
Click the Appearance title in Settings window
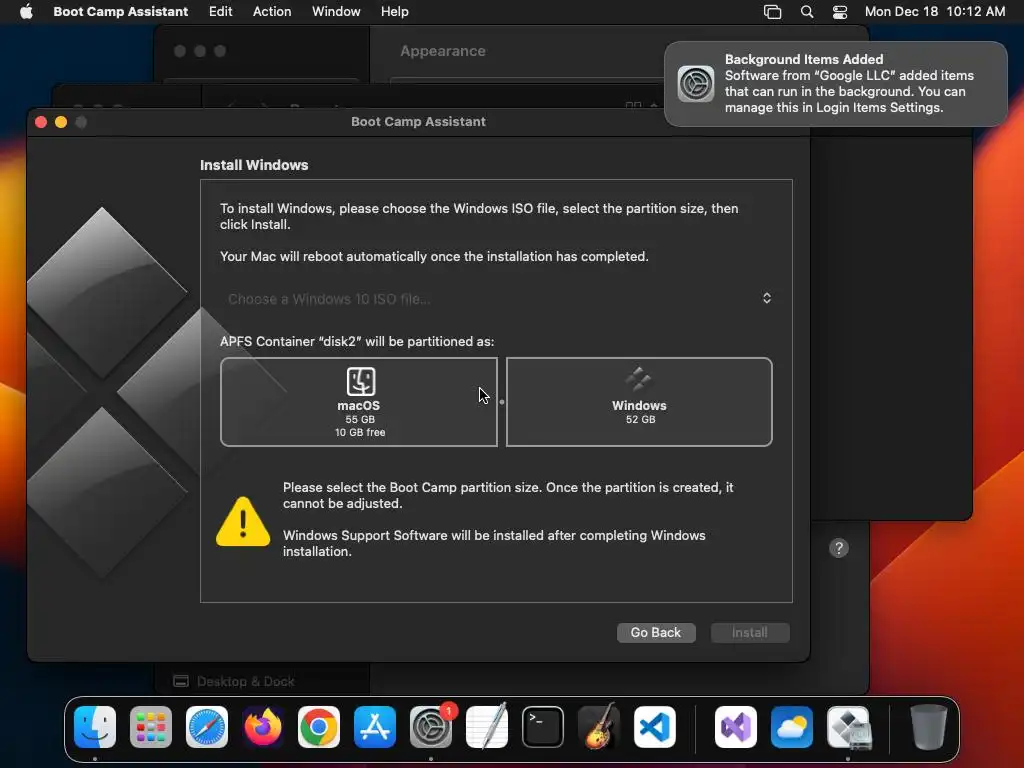pos(443,51)
